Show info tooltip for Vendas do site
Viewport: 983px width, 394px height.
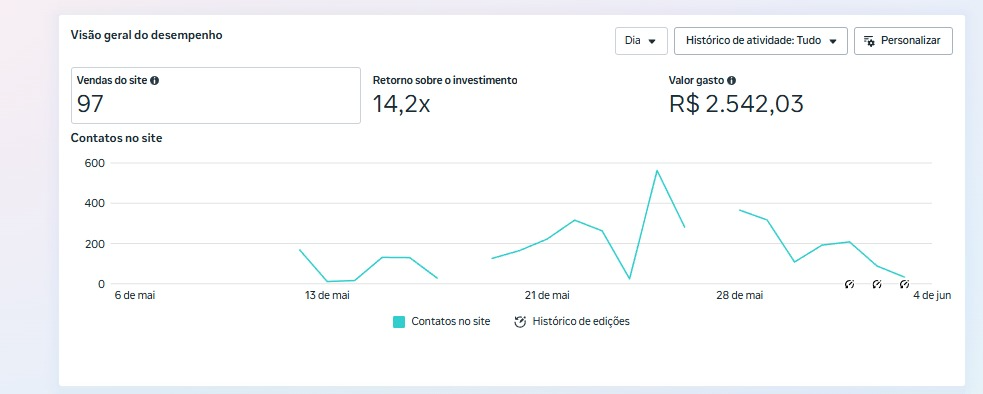click(x=154, y=80)
